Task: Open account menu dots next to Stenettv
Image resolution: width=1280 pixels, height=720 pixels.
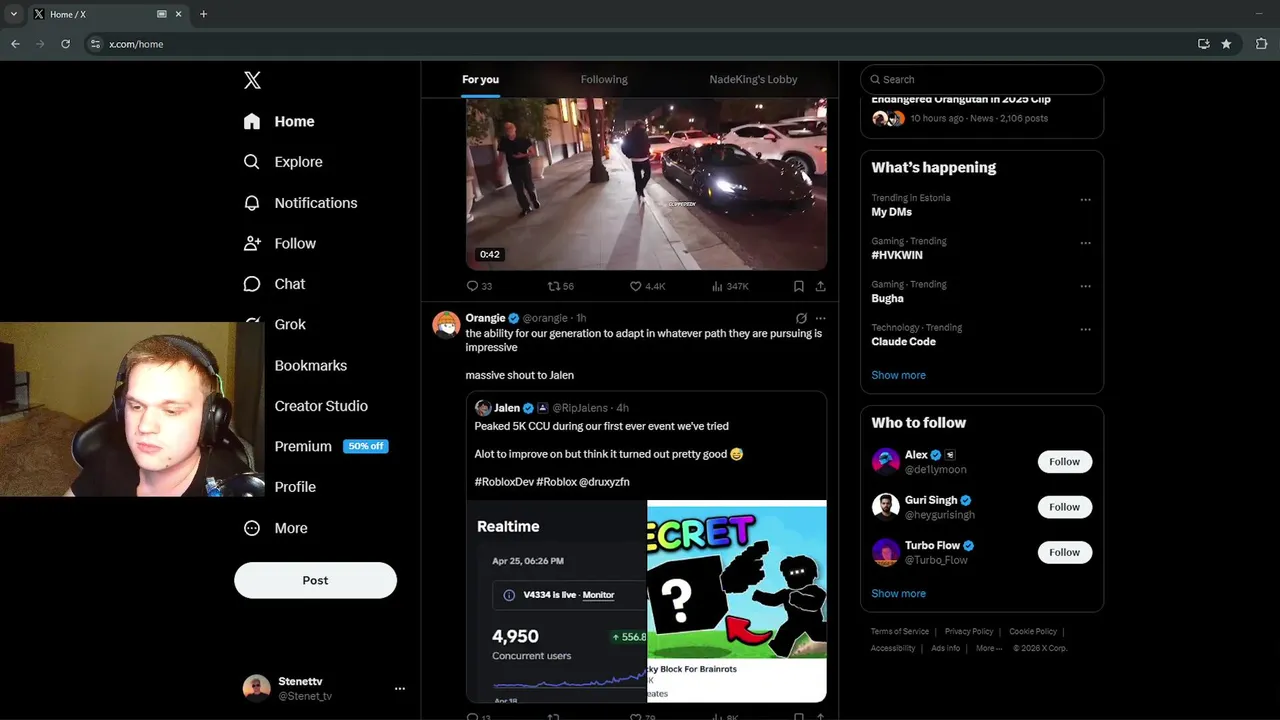Action: pyautogui.click(x=400, y=688)
